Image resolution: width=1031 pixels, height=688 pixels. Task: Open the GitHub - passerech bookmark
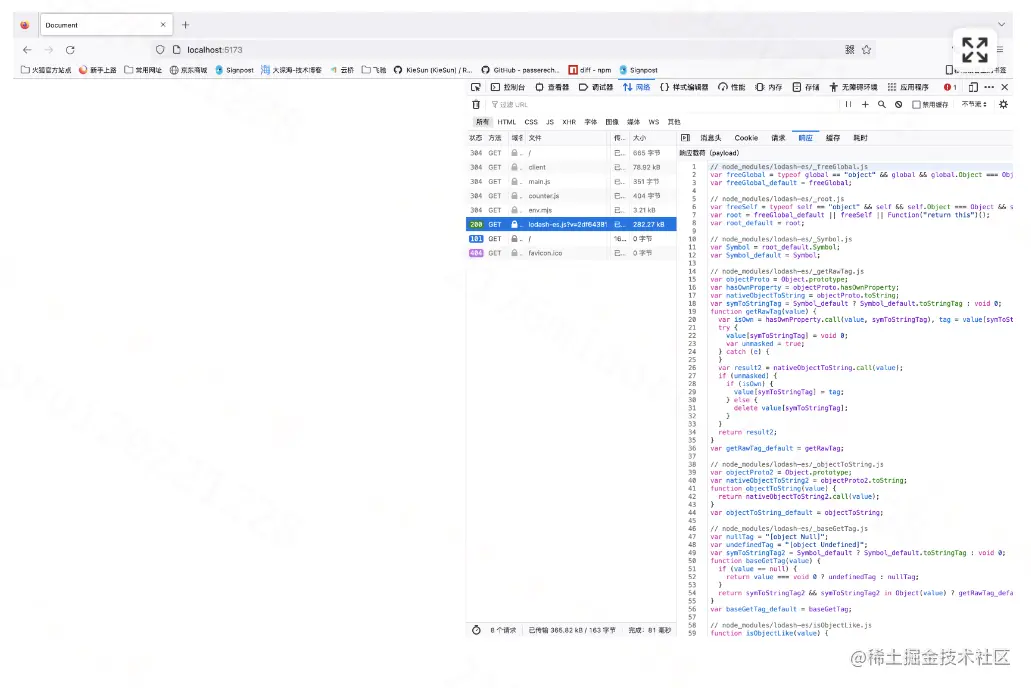coord(519,70)
